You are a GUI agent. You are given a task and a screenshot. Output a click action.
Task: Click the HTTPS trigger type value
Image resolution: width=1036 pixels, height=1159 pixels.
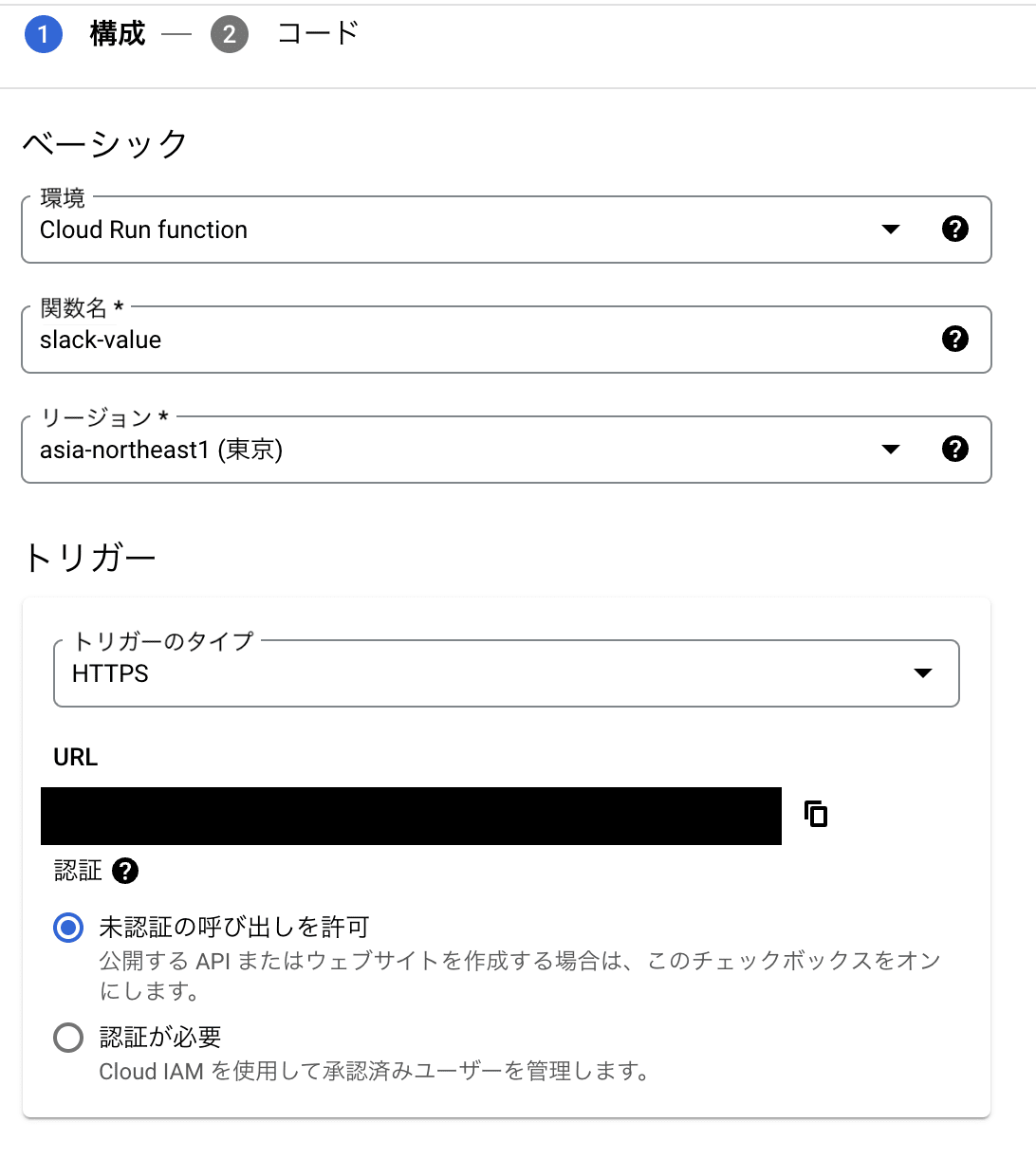(x=111, y=674)
